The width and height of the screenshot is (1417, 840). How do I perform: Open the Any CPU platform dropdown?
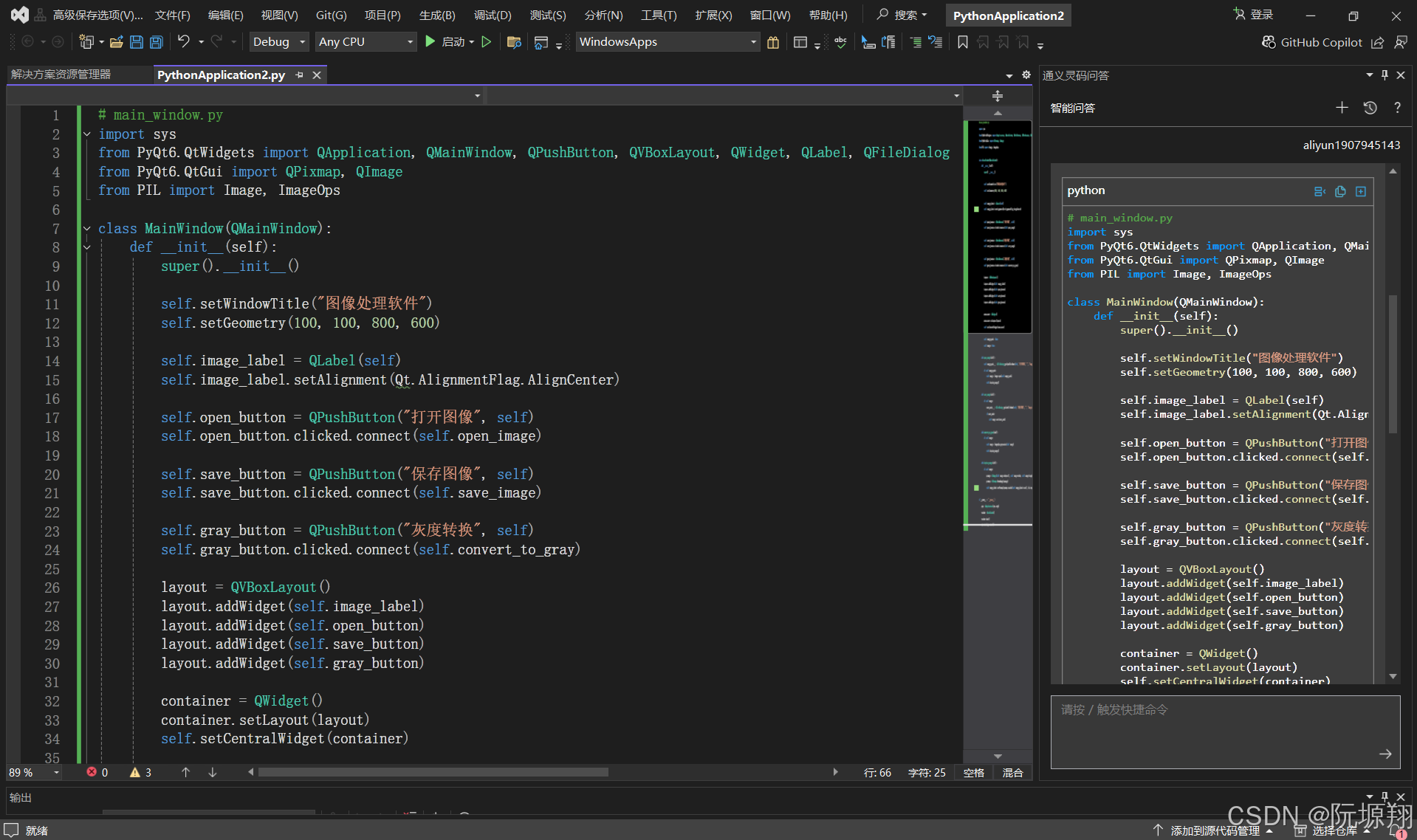tap(366, 42)
